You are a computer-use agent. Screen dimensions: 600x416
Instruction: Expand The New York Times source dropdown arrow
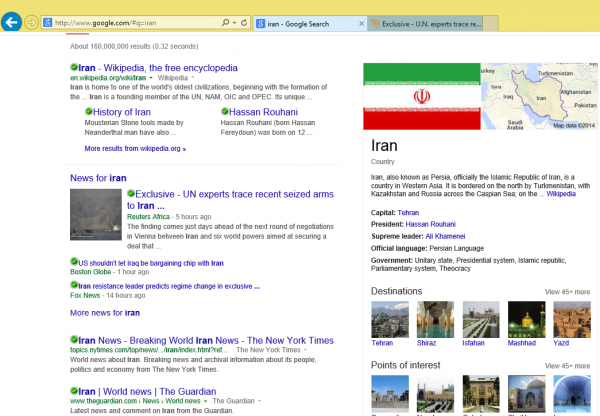coord(305,350)
